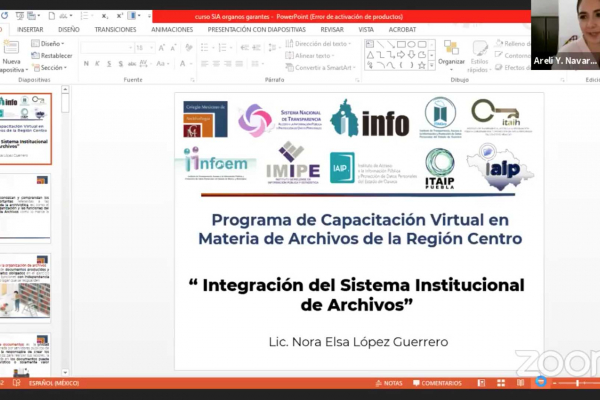Click the increase font size icon
600x400 pixels.
(161, 48)
